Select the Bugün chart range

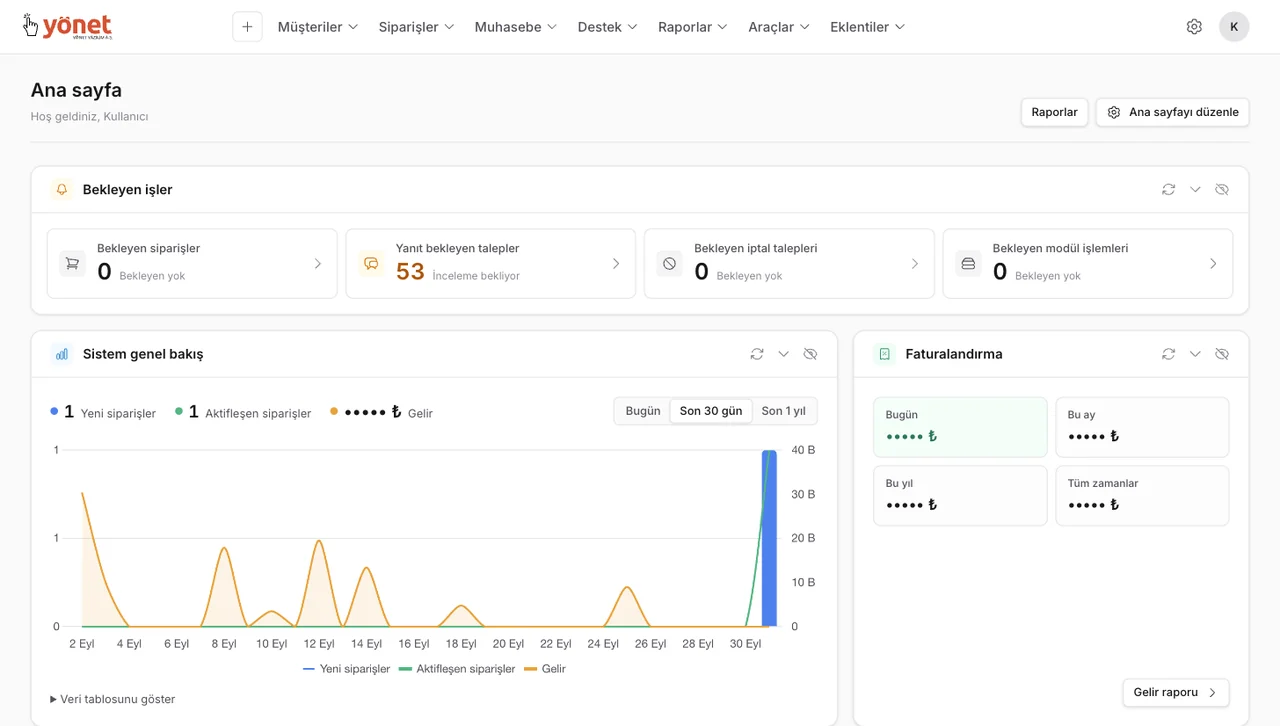point(643,411)
